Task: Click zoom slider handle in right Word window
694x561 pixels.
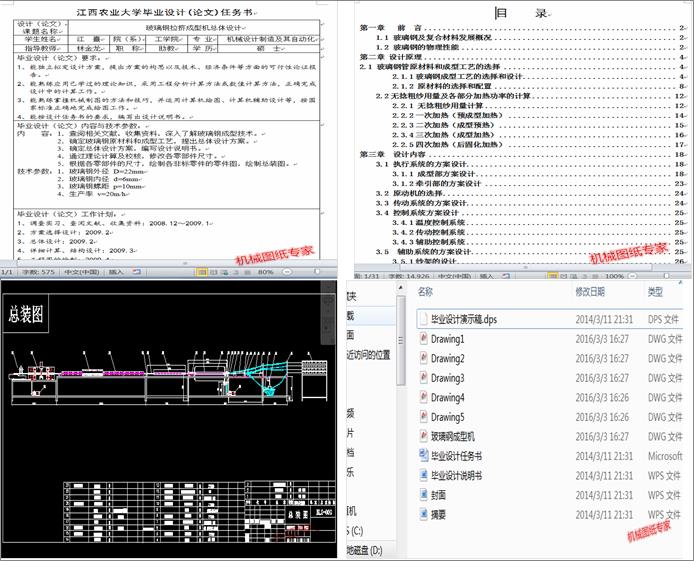Action: point(667,276)
